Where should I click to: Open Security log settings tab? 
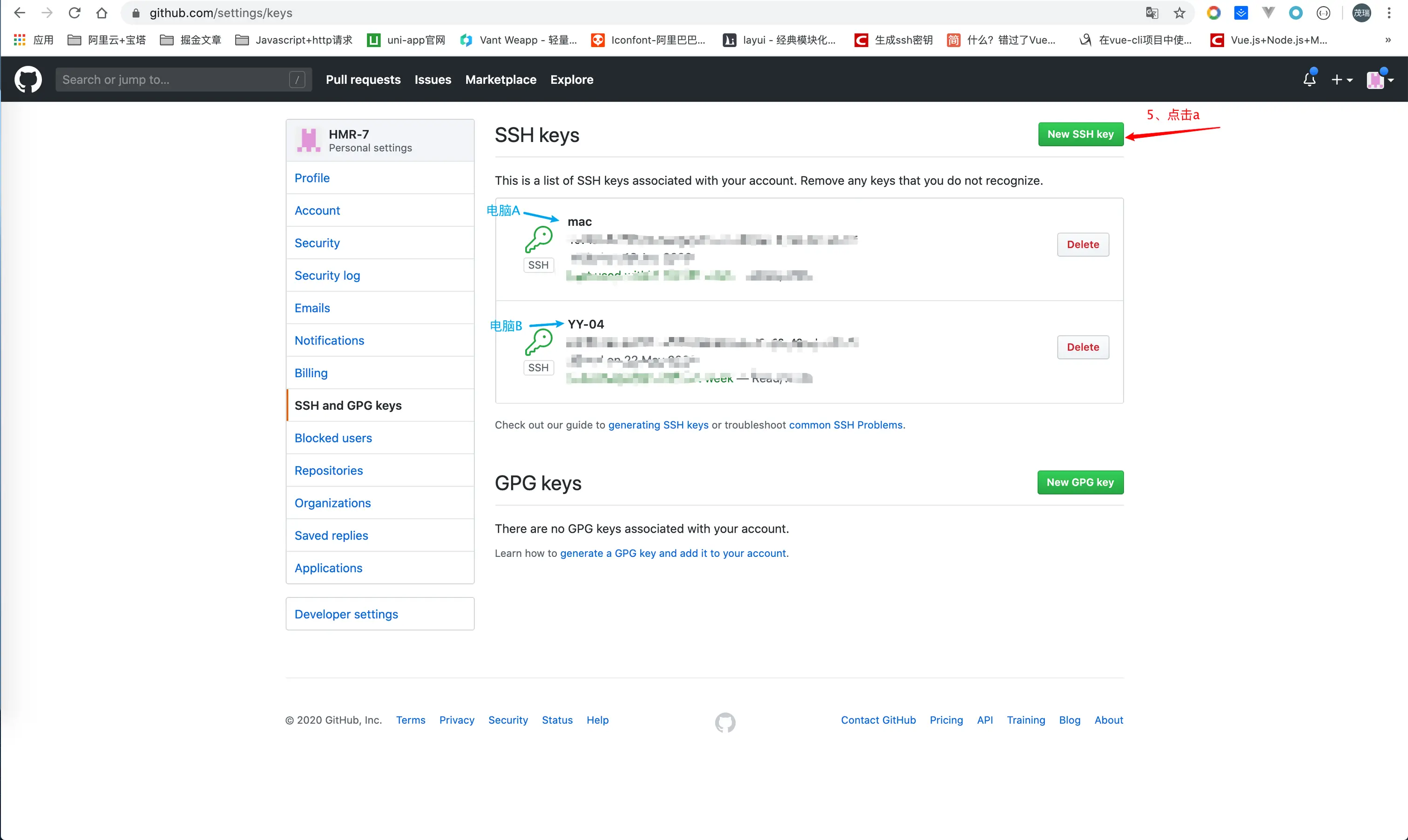tap(327, 275)
